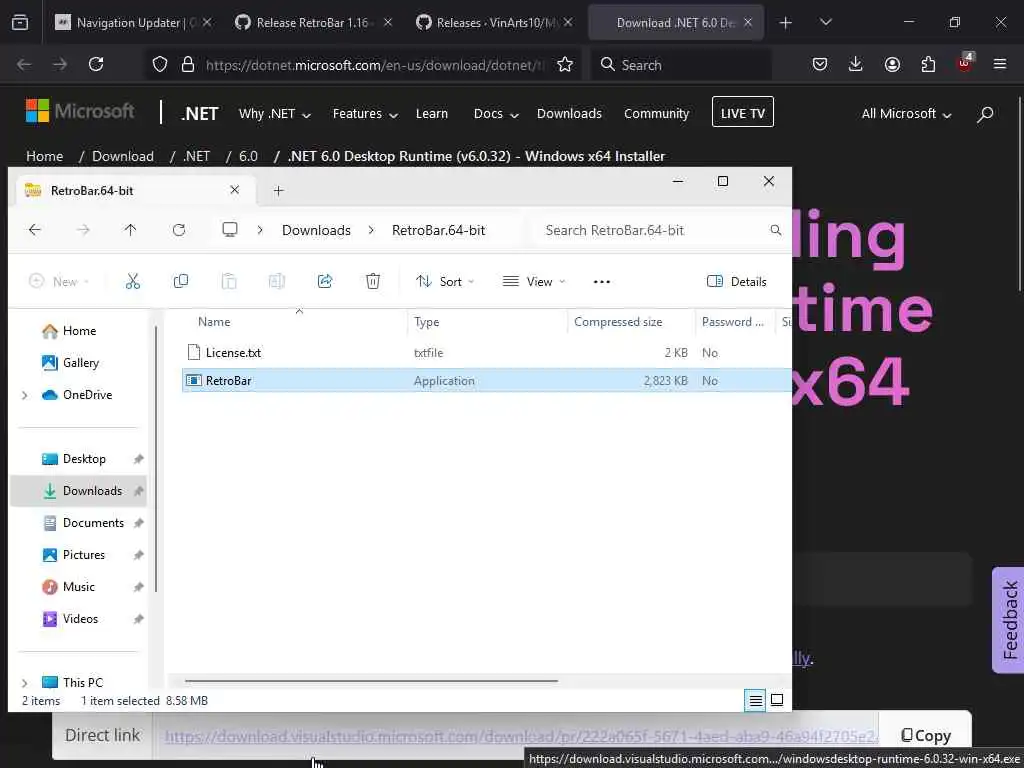The image size is (1024, 768).
Task: Click the Rename icon in File Explorer toolbar
Action: [x=276, y=281]
